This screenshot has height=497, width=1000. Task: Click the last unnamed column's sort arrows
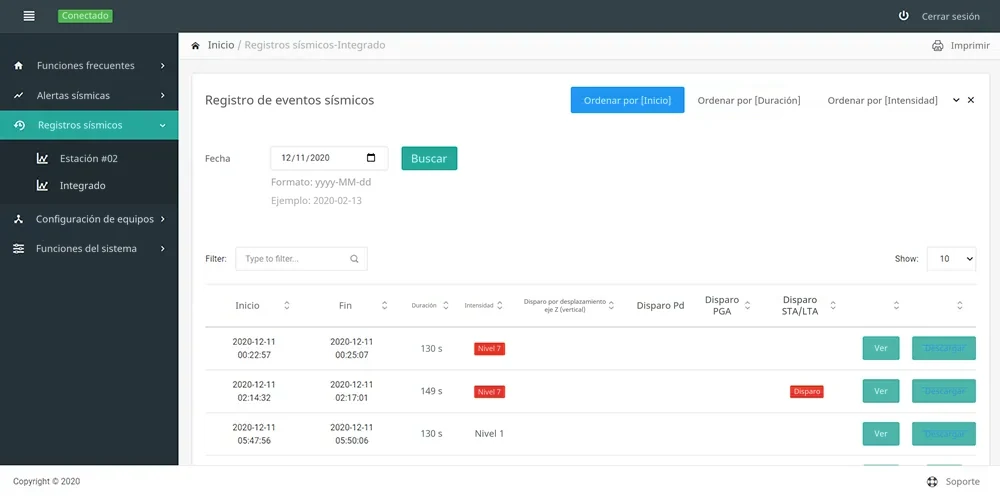pyautogui.click(x=960, y=306)
